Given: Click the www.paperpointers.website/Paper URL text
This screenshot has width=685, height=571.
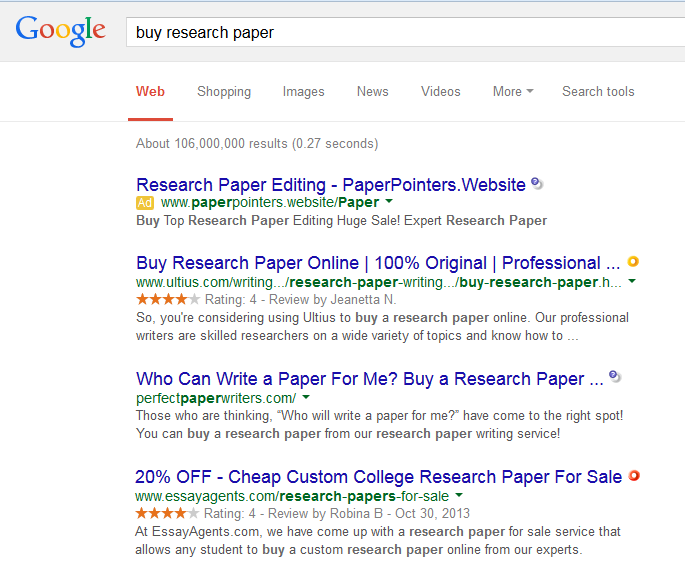Looking at the screenshot, I should click(x=270, y=202).
